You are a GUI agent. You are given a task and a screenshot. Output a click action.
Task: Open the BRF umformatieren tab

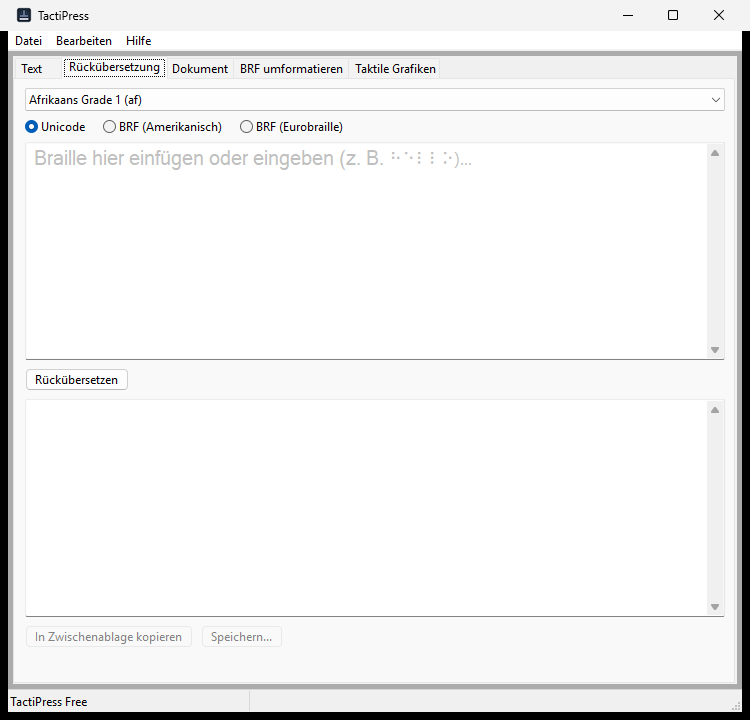291,69
